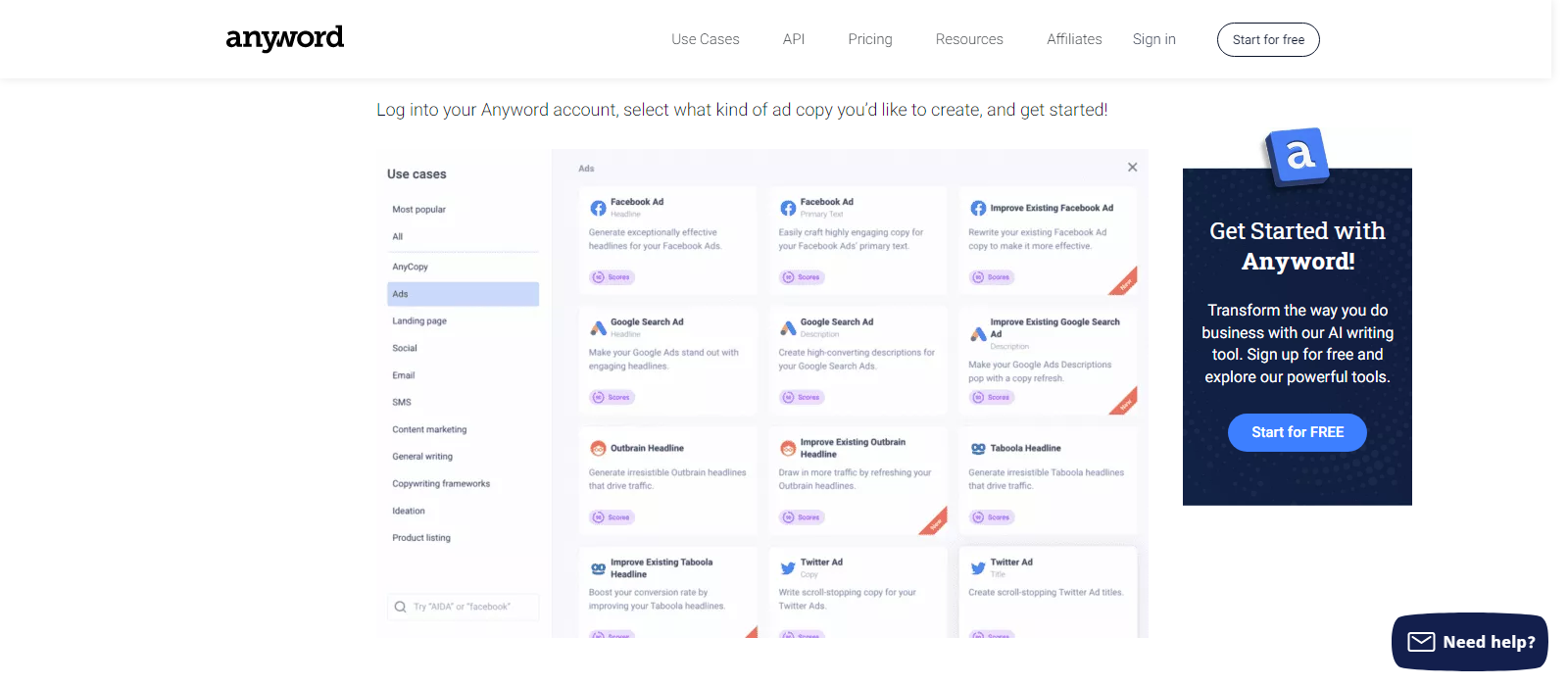The height and width of the screenshot is (686, 1568).
Task: Click Google Ads icon on Improve Existing Google Search Ad
Action: (x=978, y=334)
